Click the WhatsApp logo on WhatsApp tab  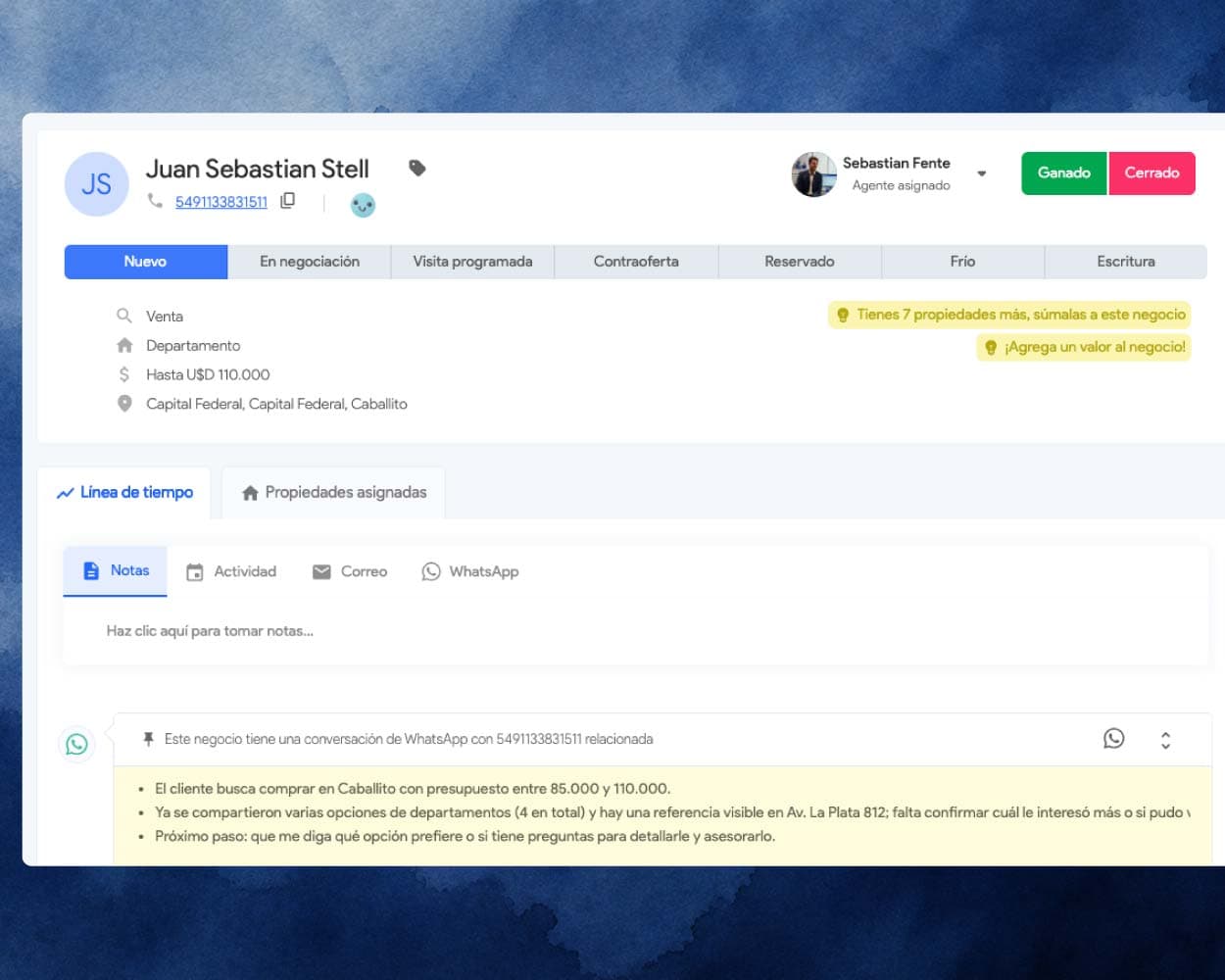(x=431, y=571)
